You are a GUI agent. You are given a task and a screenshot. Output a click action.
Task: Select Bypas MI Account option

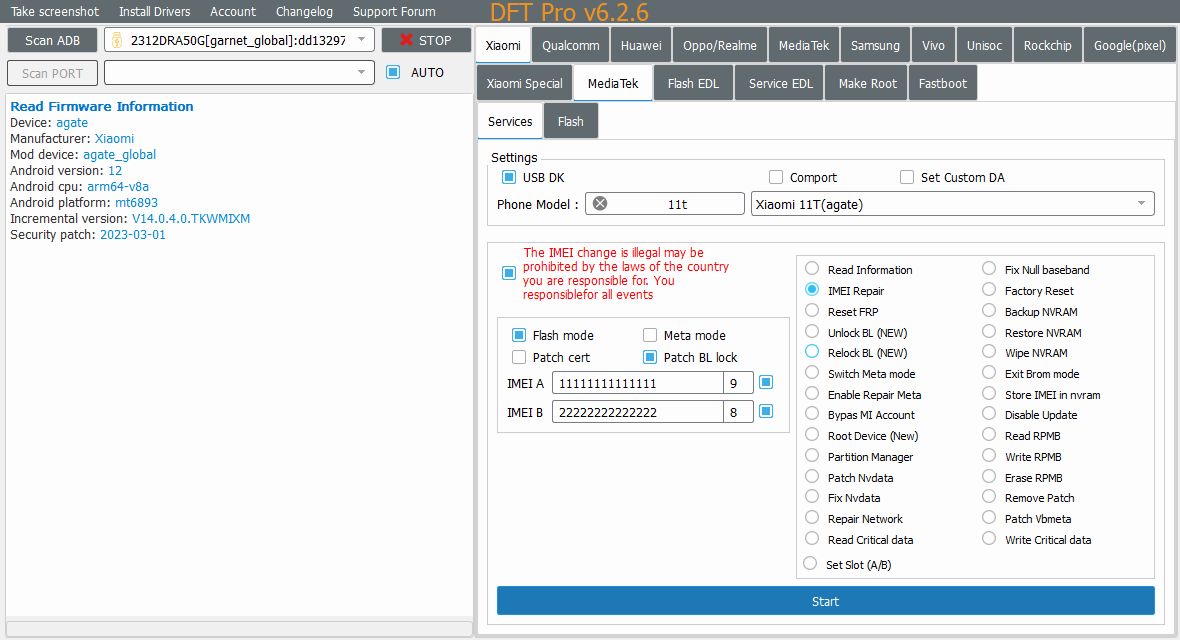click(812, 415)
